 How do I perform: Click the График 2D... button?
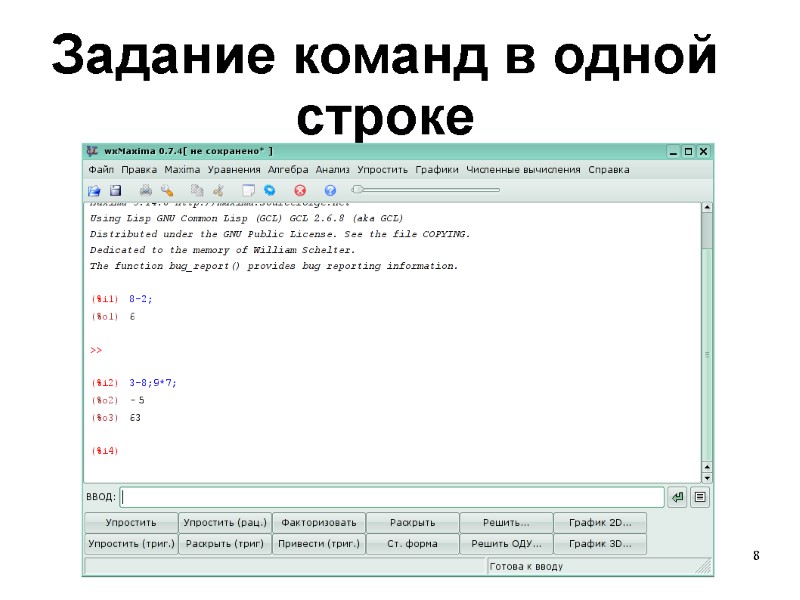600,522
